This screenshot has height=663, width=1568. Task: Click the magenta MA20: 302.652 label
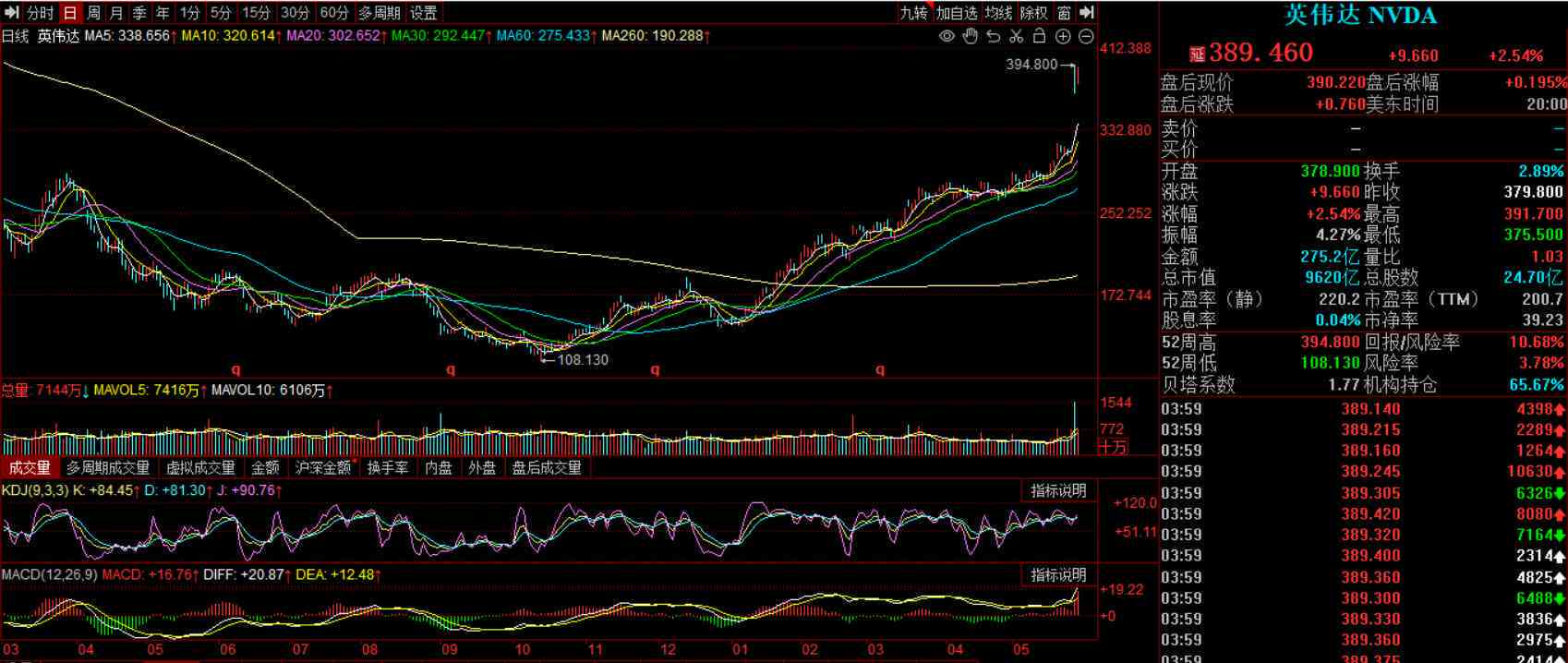tap(334, 36)
